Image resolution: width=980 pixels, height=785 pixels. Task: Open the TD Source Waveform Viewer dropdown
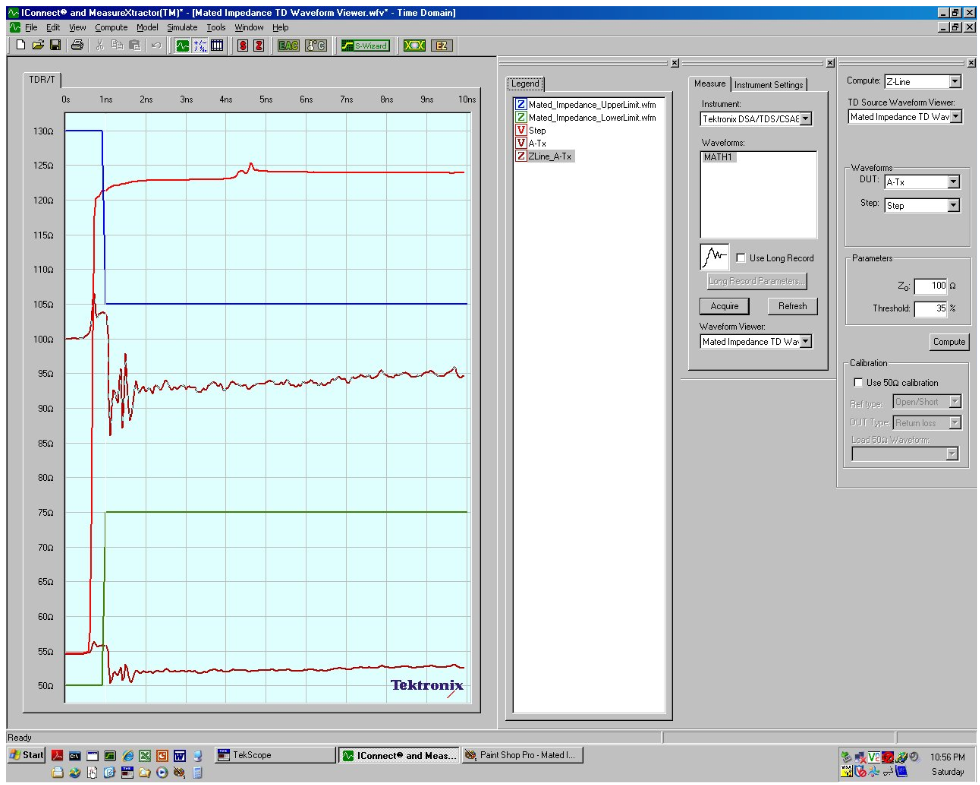[955, 117]
